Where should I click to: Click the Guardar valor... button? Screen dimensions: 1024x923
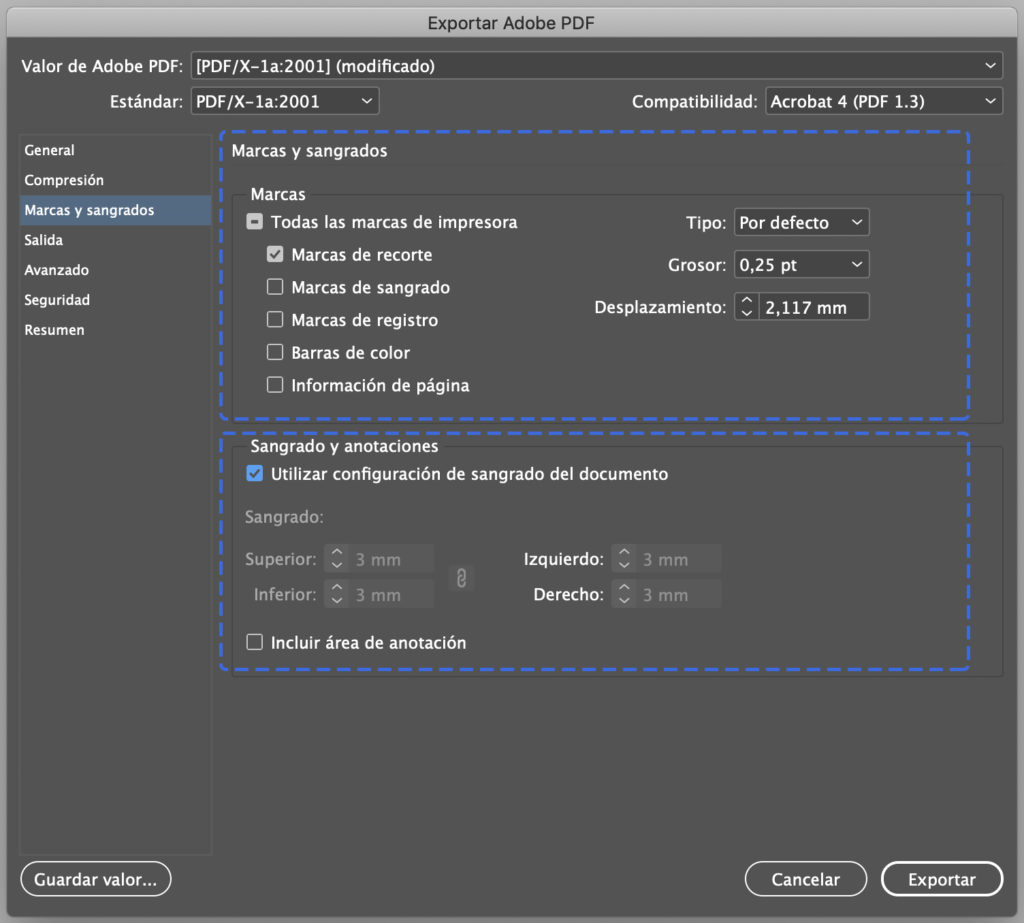(x=95, y=879)
